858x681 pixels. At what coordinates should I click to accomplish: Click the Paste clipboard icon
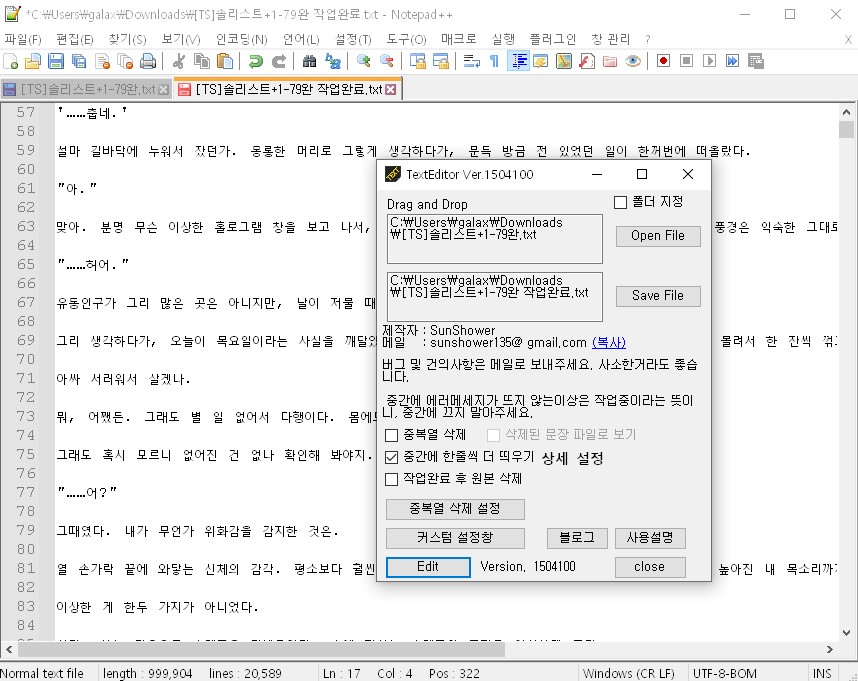225,61
